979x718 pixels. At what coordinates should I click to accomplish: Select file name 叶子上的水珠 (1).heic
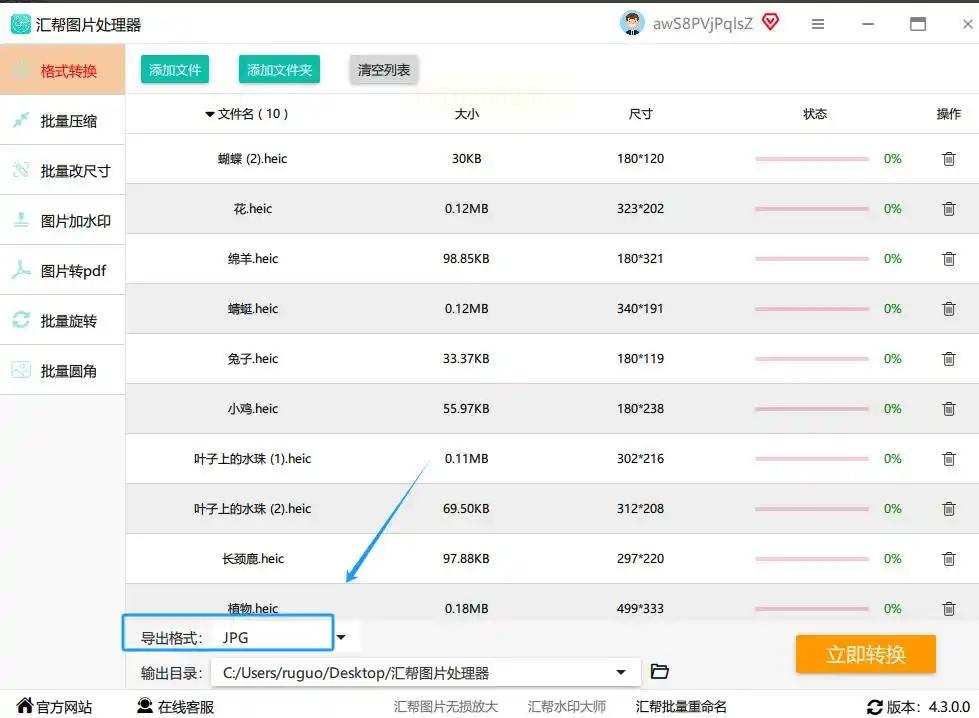pyautogui.click(x=252, y=458)
